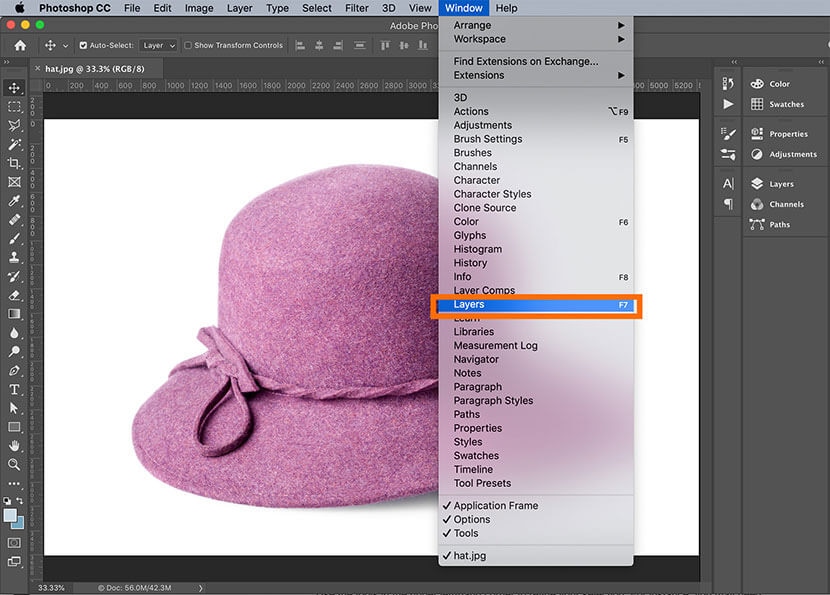Select the Eyedropper tool

[14, 200]
